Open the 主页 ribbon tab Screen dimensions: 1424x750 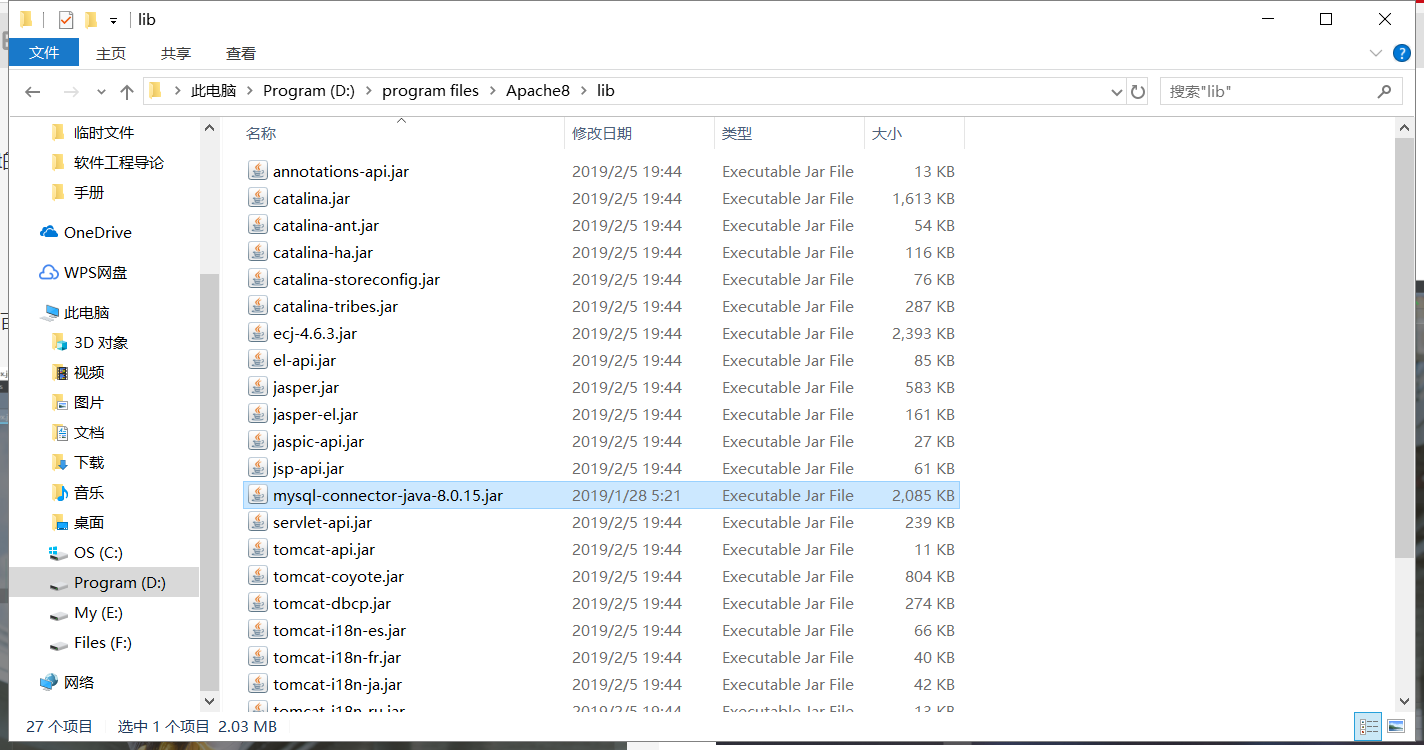[111, 53]
